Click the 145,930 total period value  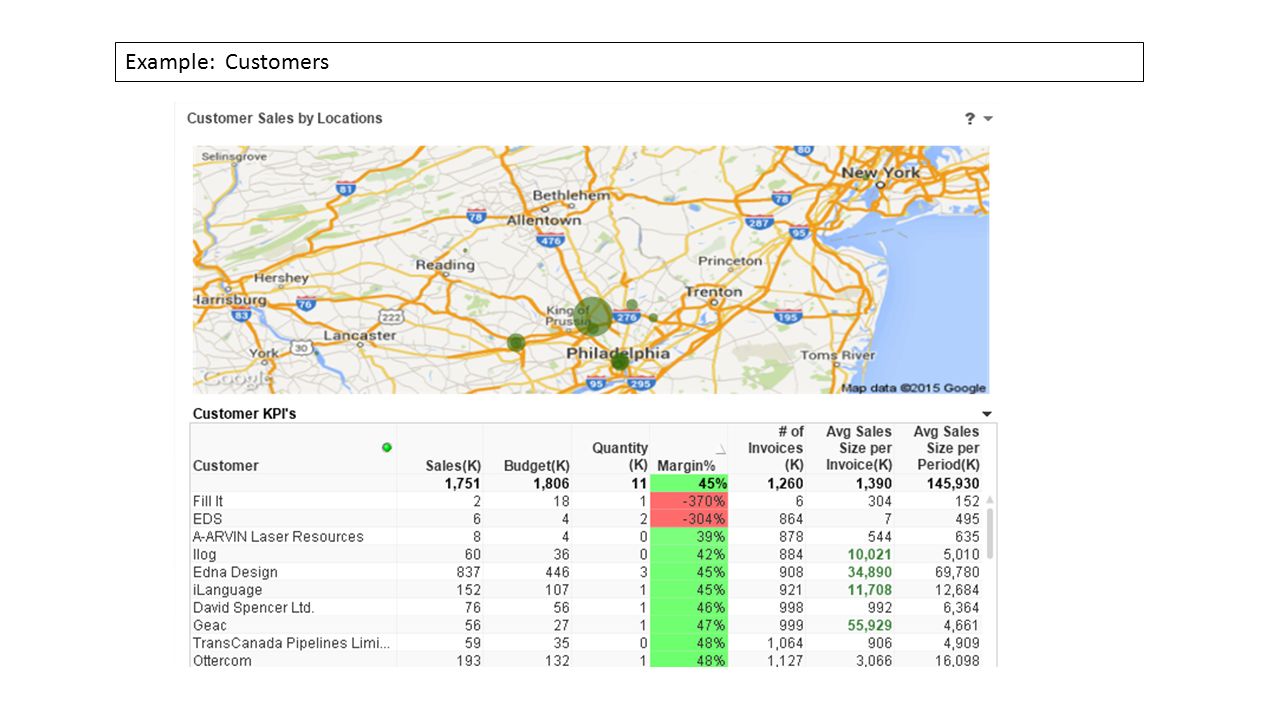click(x=953, y=484)
